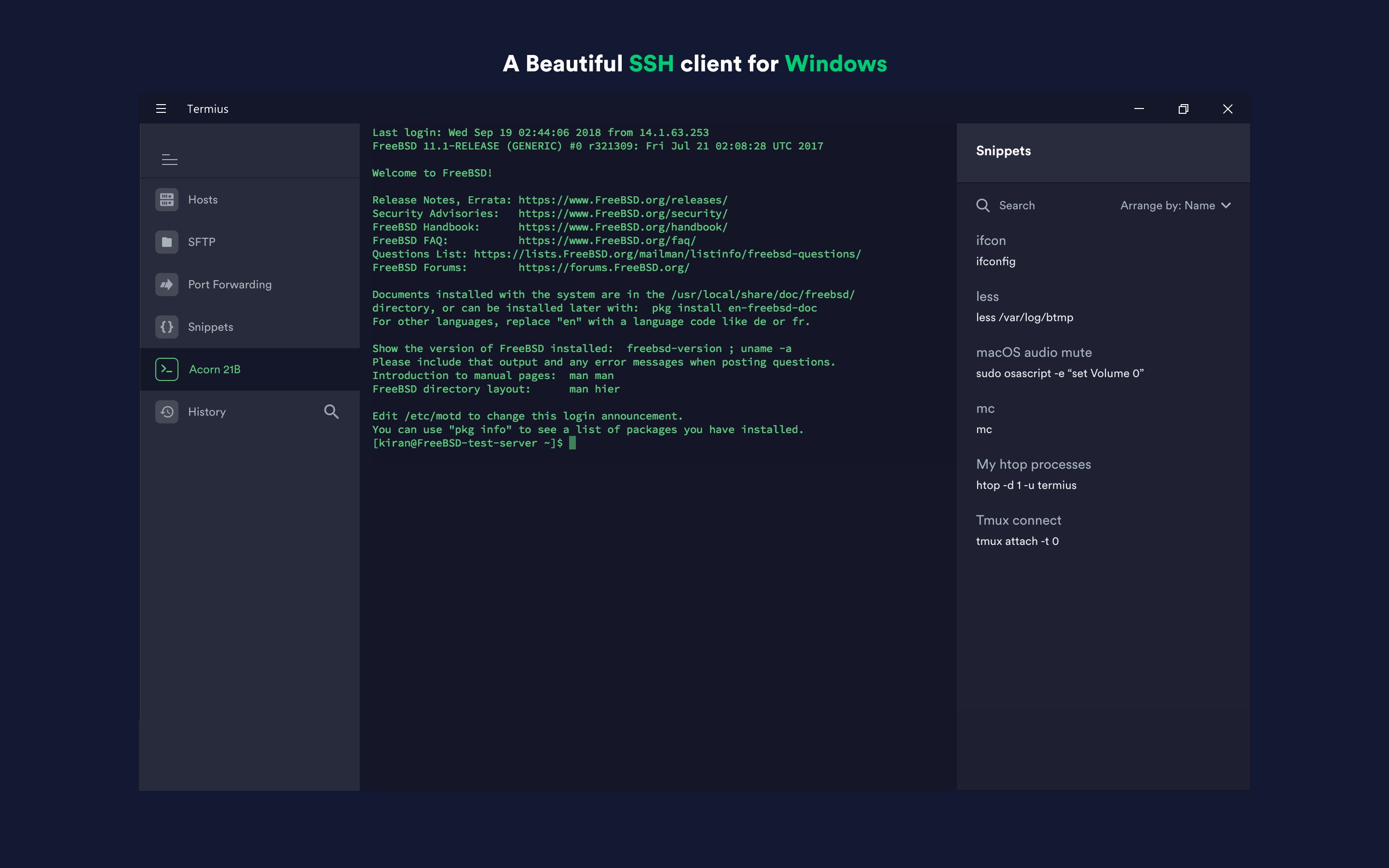Click the chevron next to Arrange by Name
Viewport: 1389px width, 868px height.
[1226, 205]
